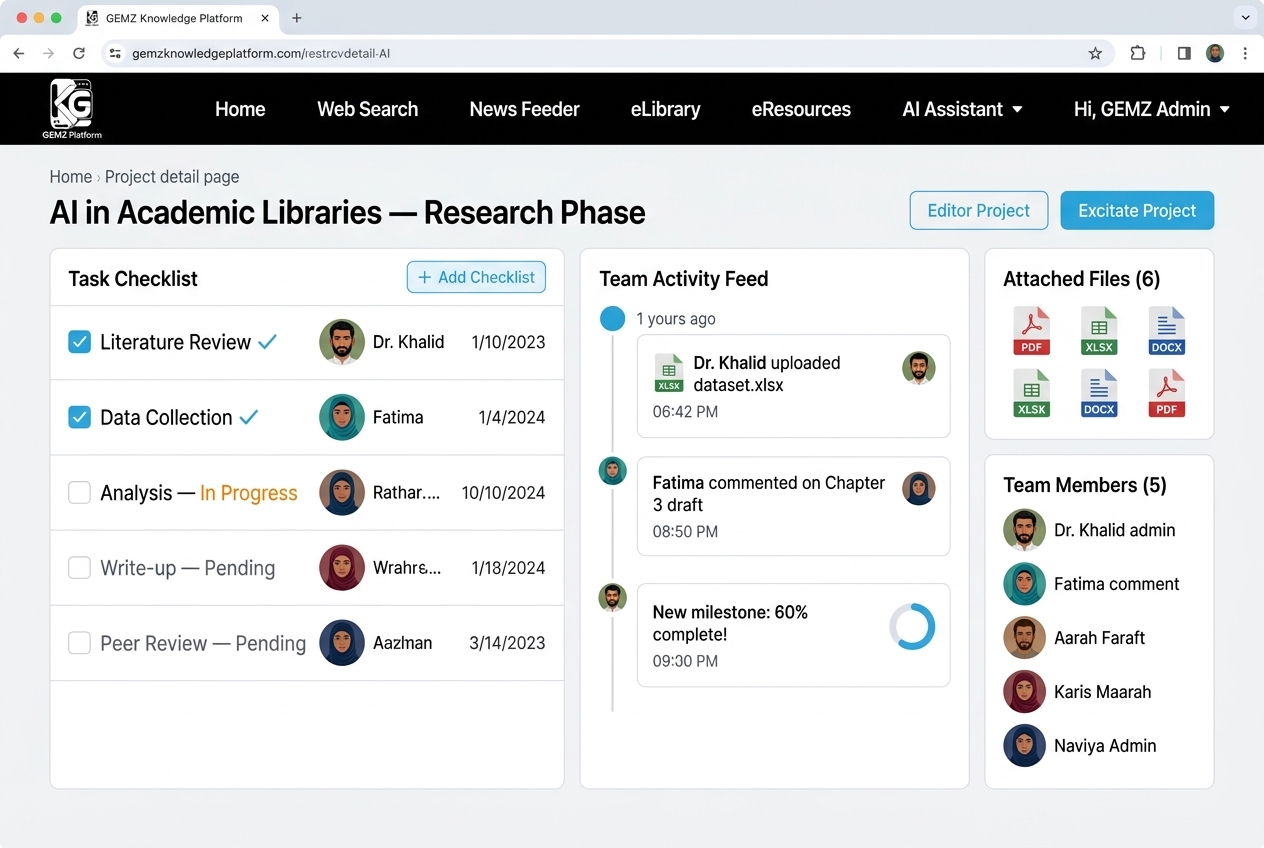Uncheck the Data Collection checkbox

79,417
